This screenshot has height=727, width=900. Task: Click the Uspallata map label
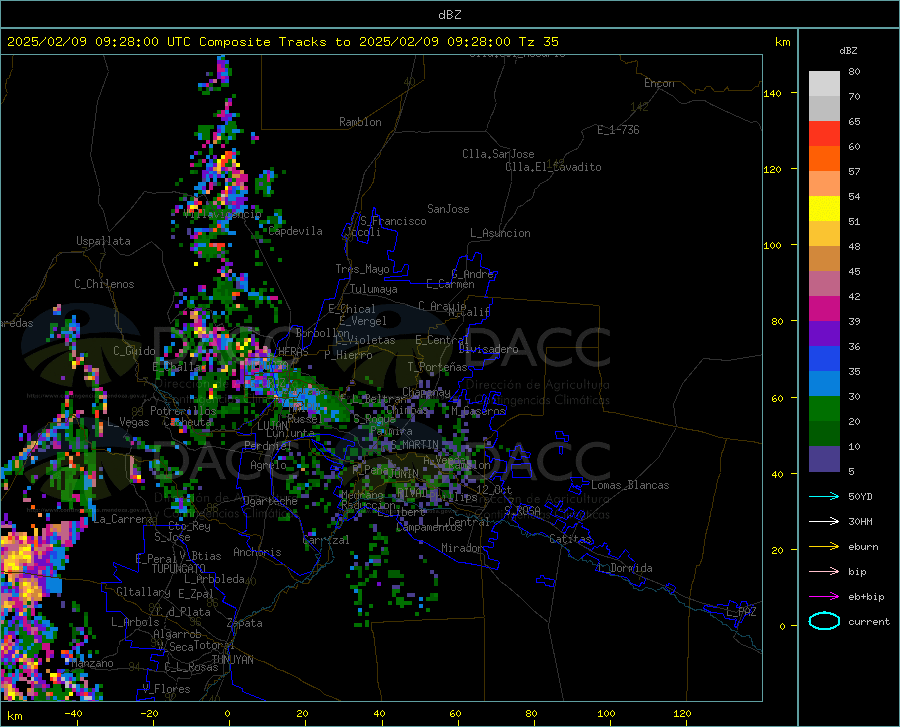click(x=103, y=241)
